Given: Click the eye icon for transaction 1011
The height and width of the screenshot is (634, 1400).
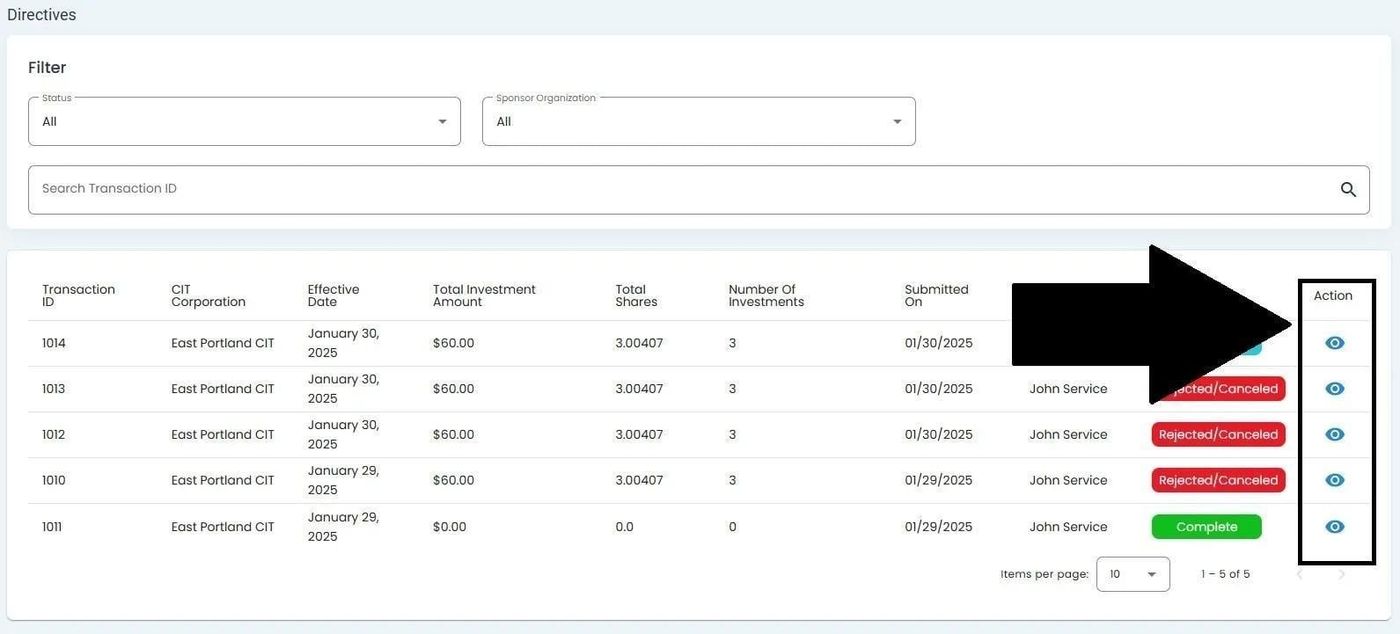Looking at the screenshot, I should click(x=1334, y=527).
